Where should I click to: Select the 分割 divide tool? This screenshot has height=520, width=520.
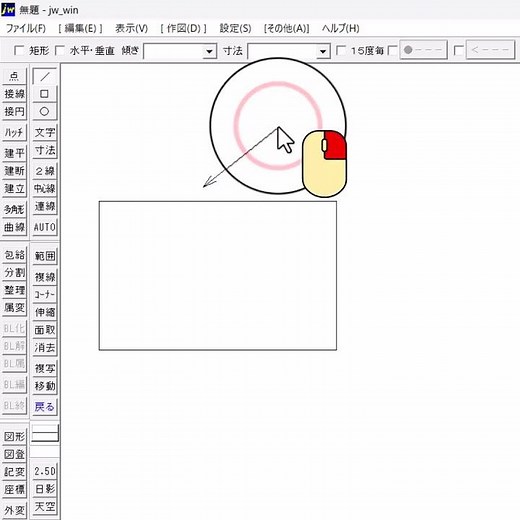click(x=14, y=273)
